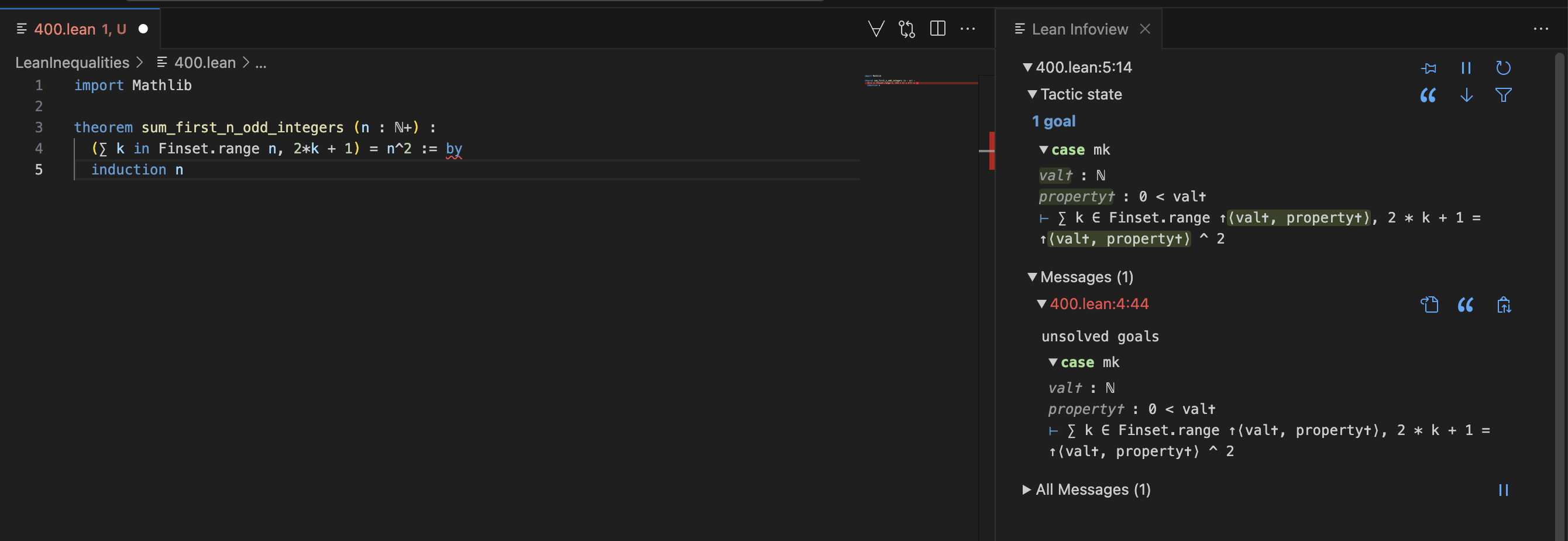Click the LeanInequalities breadcrumb
Image resolution: width=1568 pixels, height=541 pixels.
coord(72,63)
